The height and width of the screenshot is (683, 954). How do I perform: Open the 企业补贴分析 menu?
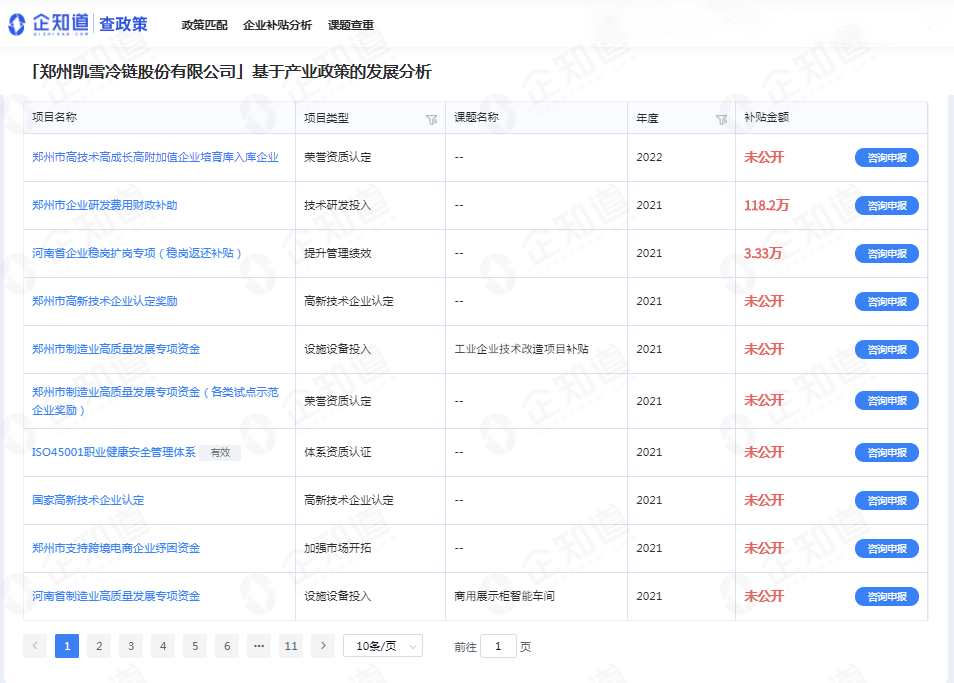[x=277, y=25]
